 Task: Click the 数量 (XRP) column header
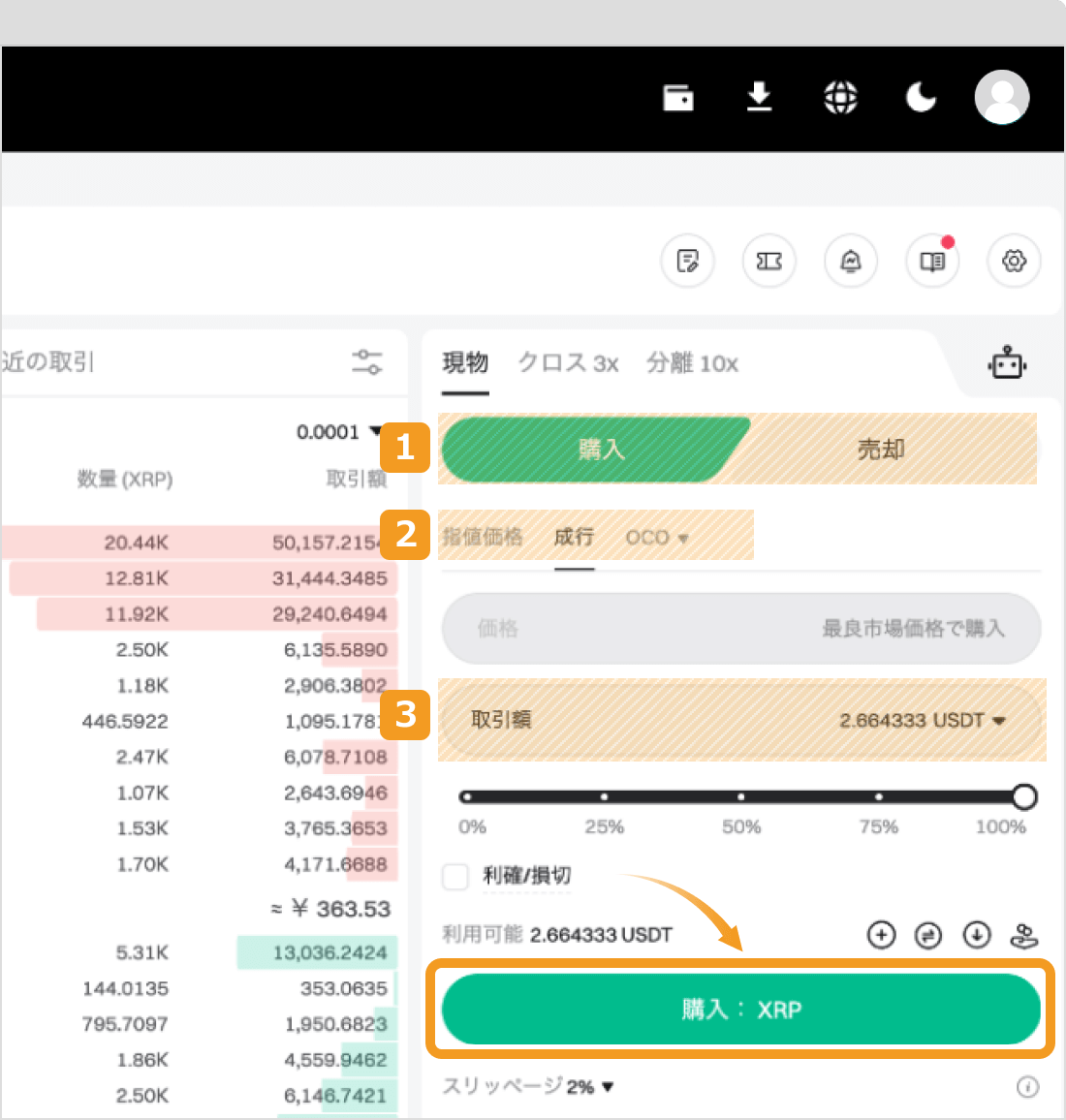125,478
